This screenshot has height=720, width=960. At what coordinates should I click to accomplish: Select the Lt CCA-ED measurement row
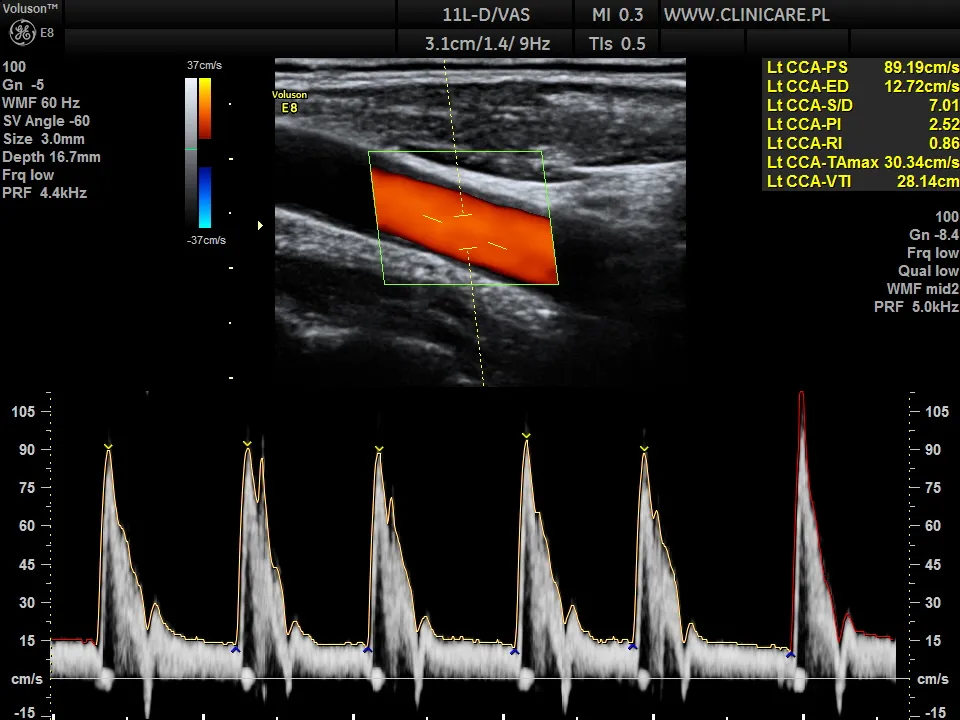861,86
